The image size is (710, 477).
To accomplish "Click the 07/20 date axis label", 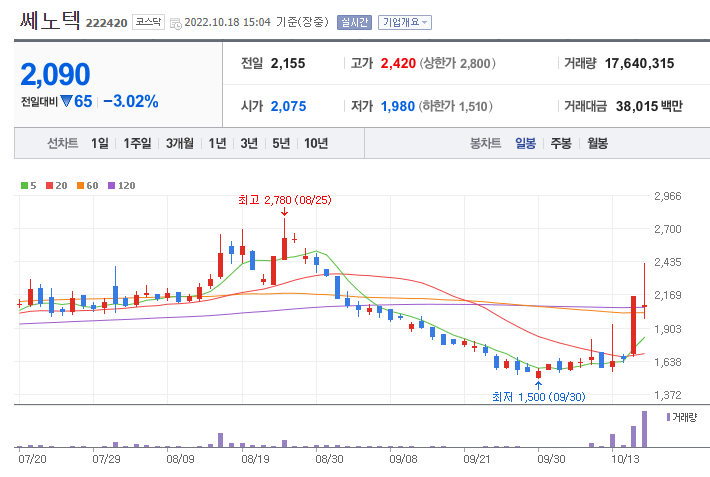I will 32,459.
